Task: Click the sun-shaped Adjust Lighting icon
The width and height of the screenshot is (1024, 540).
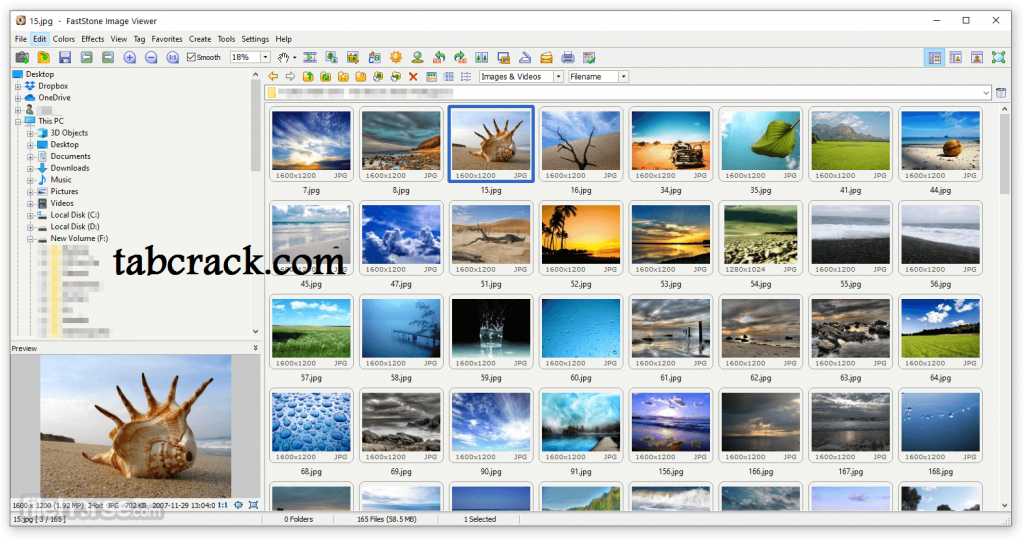Action: click(x=396, y=57)
